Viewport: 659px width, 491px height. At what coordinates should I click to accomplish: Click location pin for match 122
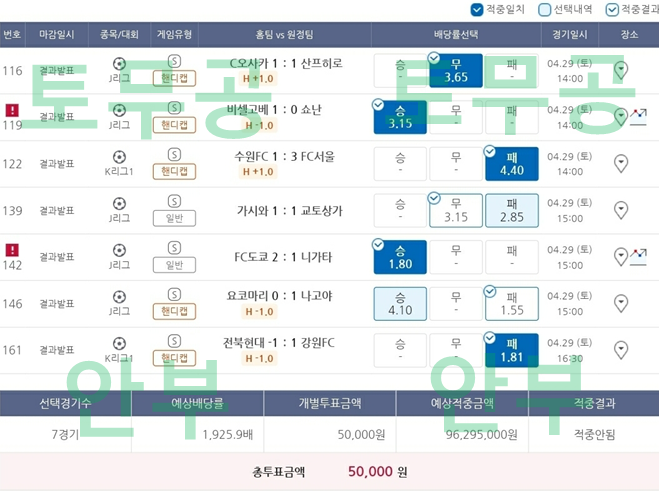tap(620, 164)
